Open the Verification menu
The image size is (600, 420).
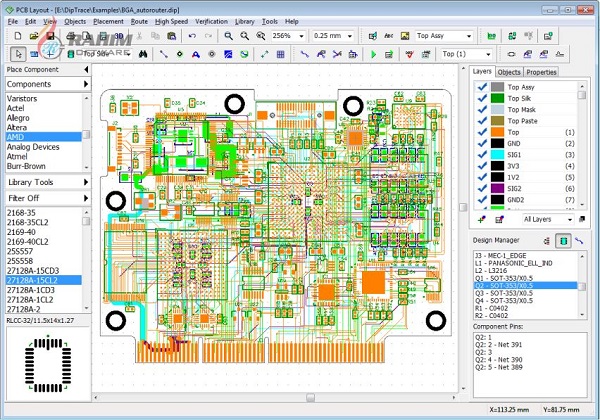(x=211, y=20)
